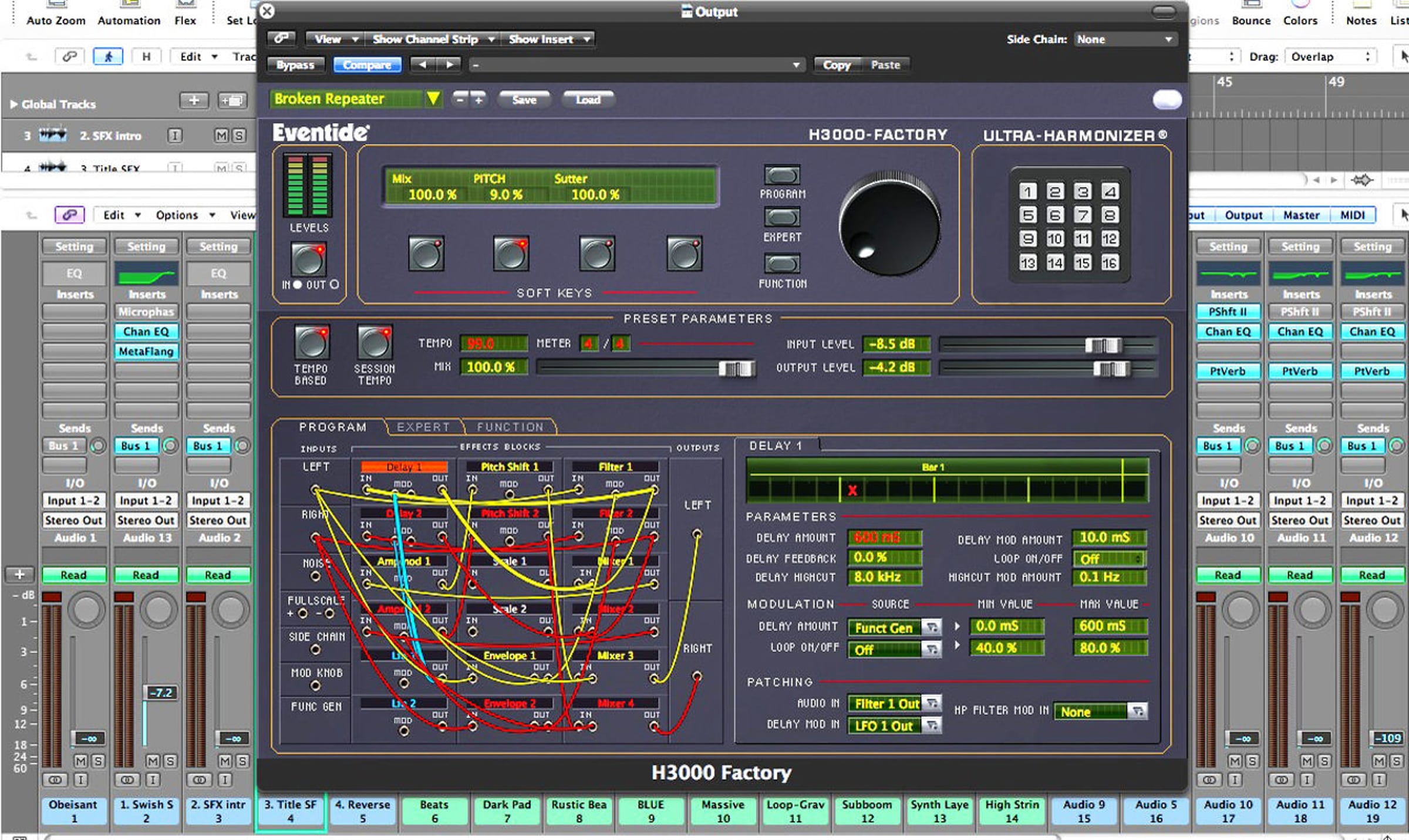
Task: Solo the Obeisant channel strip
Action: 98,761
